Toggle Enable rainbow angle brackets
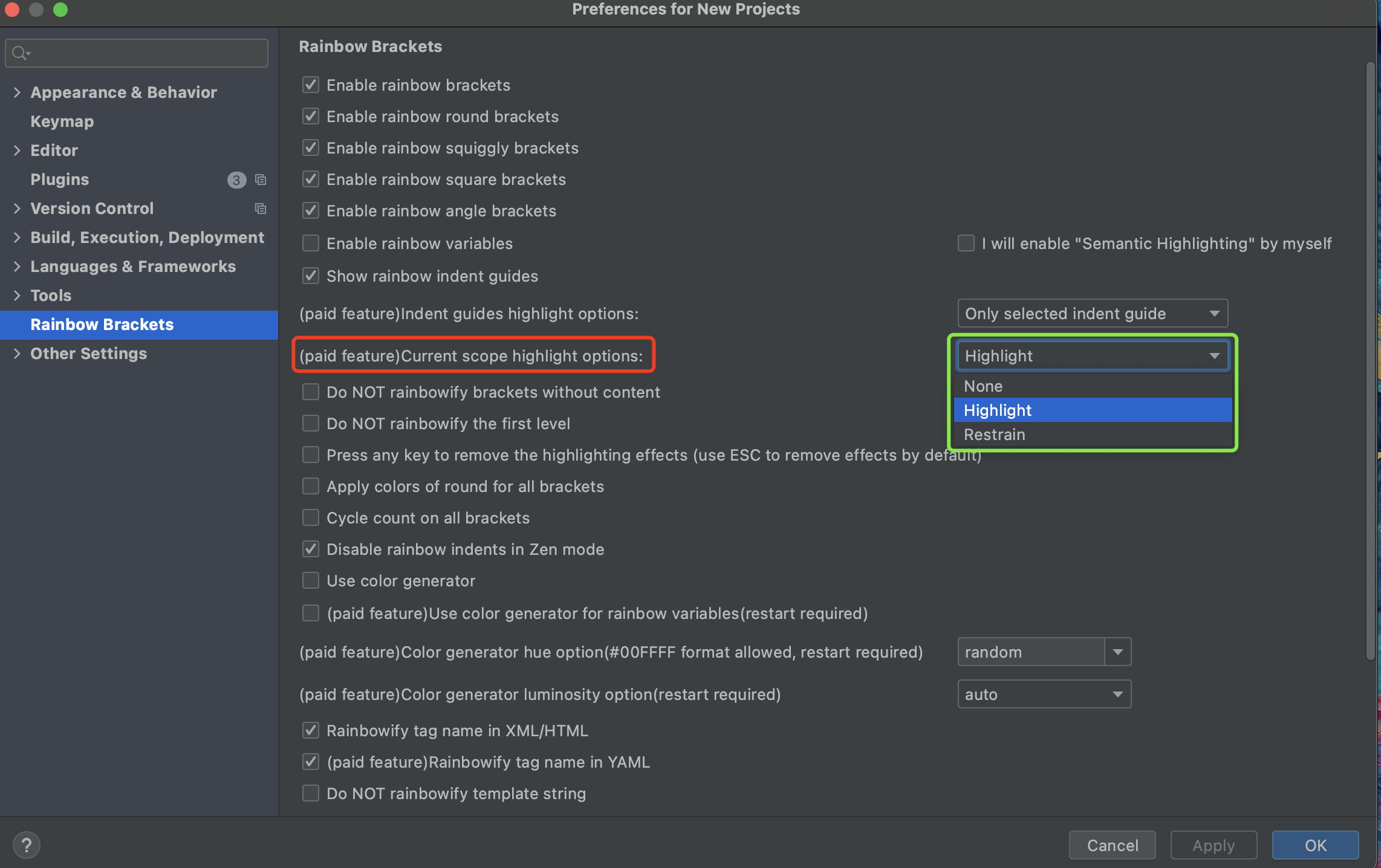This screenshot has width=1381, height=868. pyautogui.click(x=311, y=211)
